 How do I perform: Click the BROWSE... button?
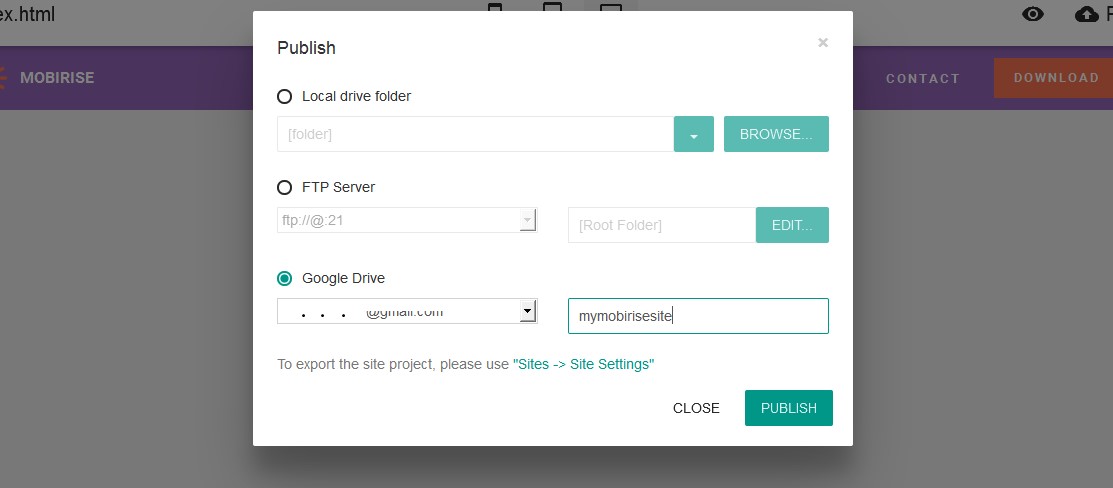click(776, 134)
